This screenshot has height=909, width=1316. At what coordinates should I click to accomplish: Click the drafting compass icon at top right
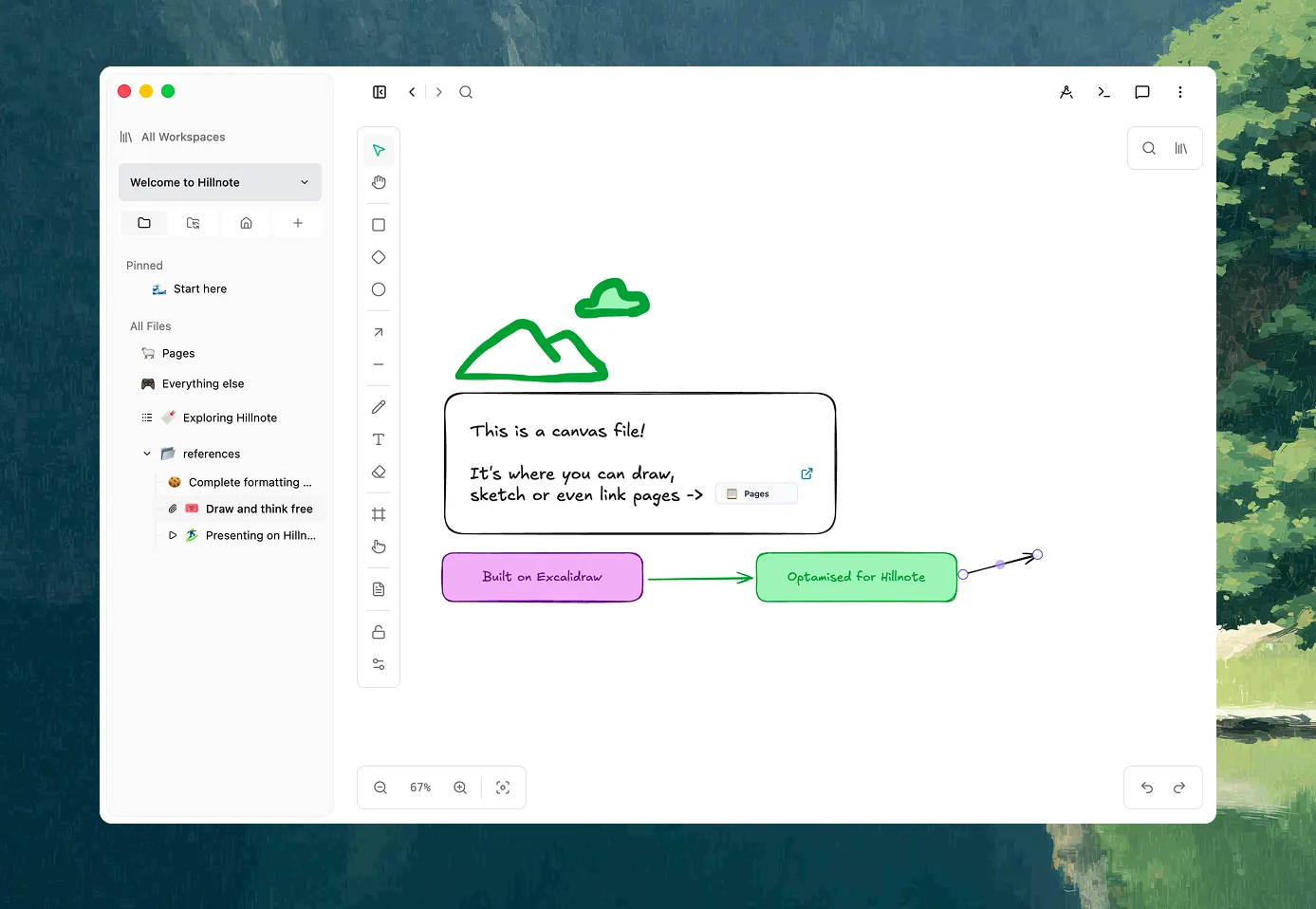1066,92
